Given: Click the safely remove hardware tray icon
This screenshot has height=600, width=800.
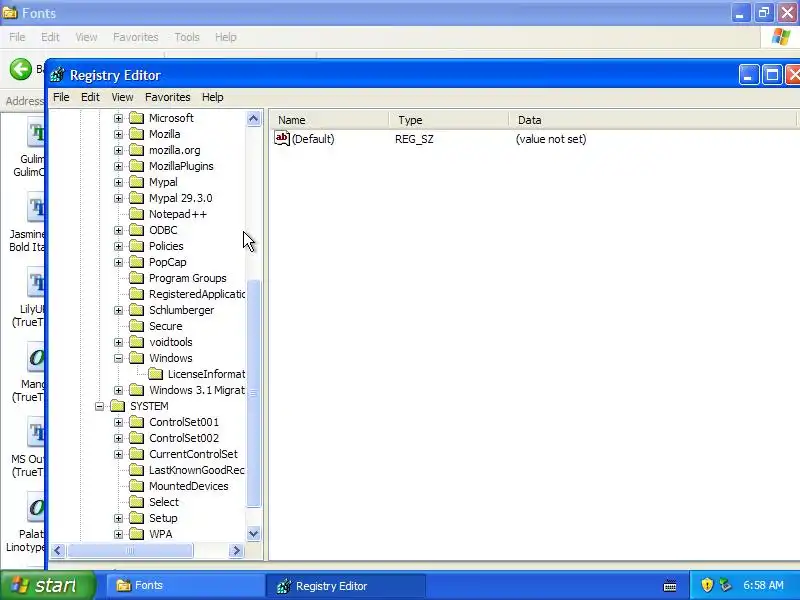Looking at the screenshot, I should coord(725,585).
